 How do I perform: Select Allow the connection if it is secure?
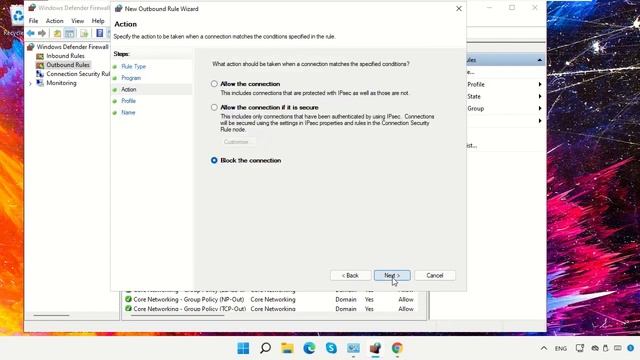tap(214, 107)
